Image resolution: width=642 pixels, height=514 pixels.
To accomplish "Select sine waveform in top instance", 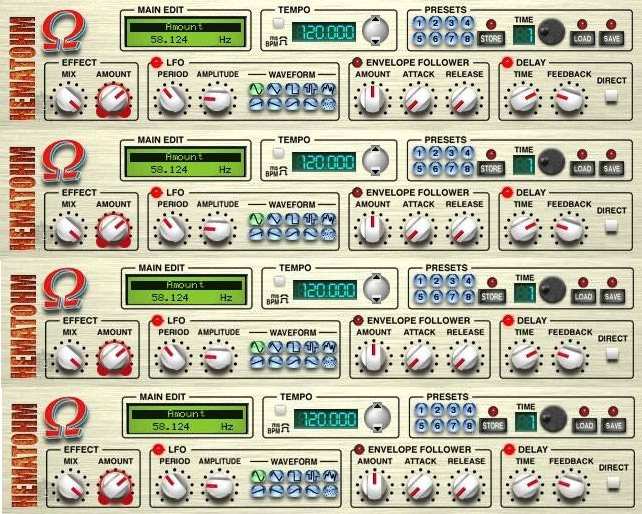I will (x=256, y=89).
